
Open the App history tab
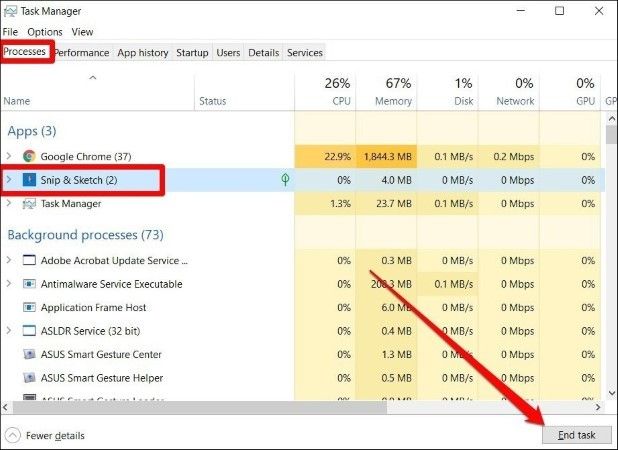pyautogui.click(x=143, y=53)
